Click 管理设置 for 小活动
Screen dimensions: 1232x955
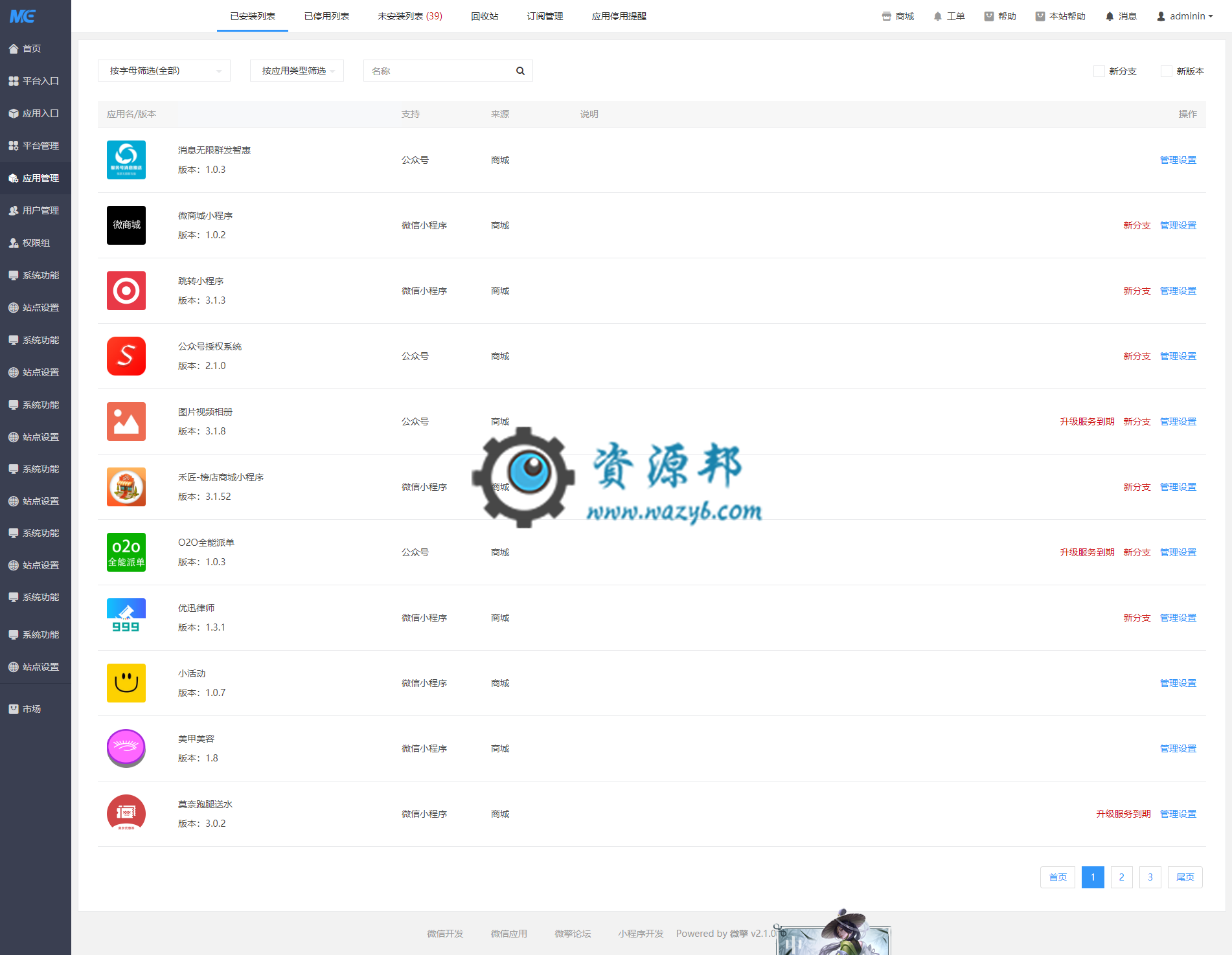tap(1178, 683)
